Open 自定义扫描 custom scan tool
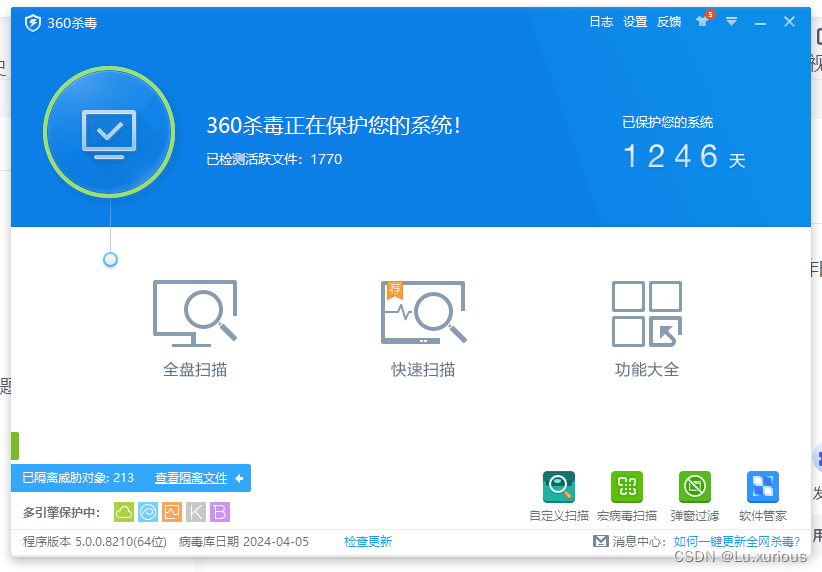Image resolution: width=822 pixels, height=572 pixels. (559, 496)
